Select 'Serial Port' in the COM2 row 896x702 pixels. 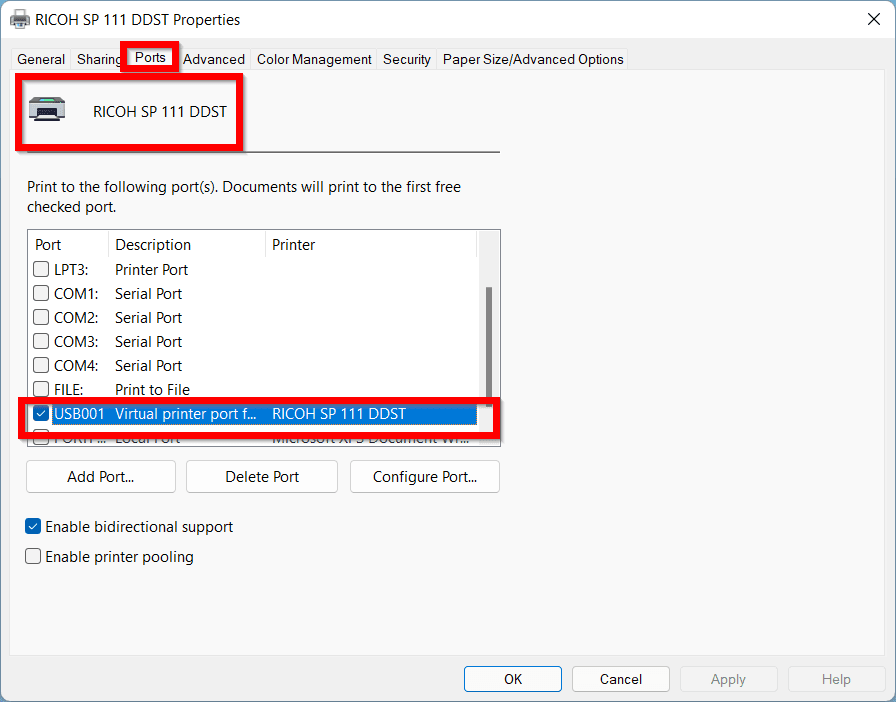pyautogui.click(x=149, y=317)
